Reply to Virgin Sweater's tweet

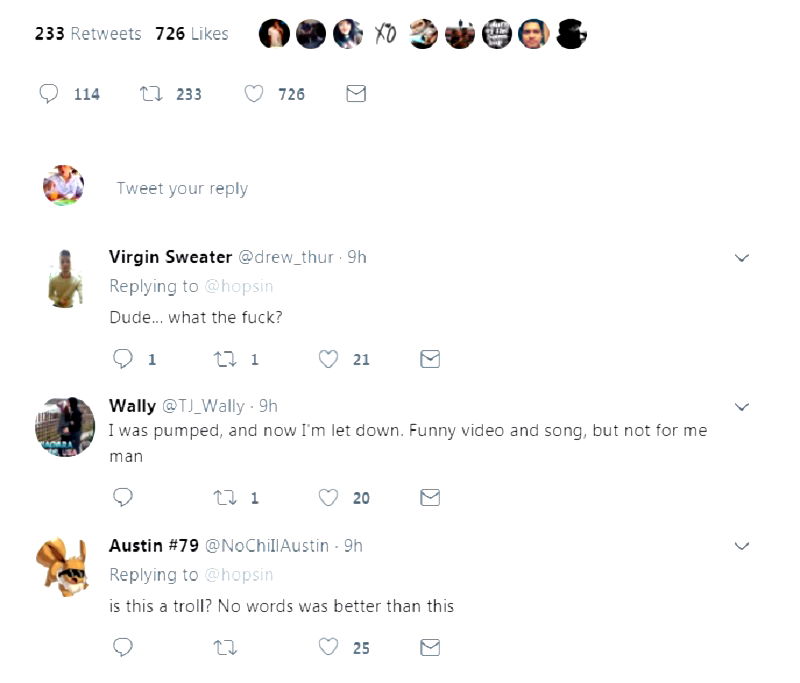pos(123,358)
